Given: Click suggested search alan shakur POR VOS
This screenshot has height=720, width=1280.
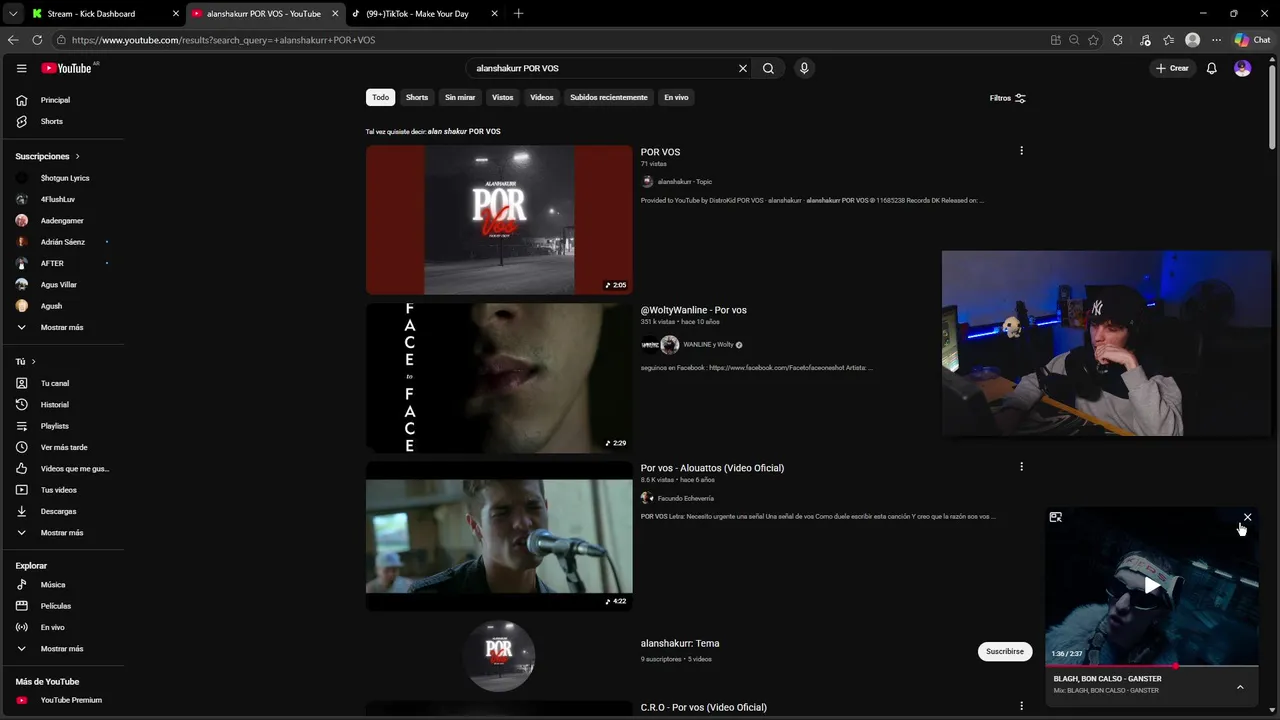Looking at the screenshot, I should pos(464,131).
